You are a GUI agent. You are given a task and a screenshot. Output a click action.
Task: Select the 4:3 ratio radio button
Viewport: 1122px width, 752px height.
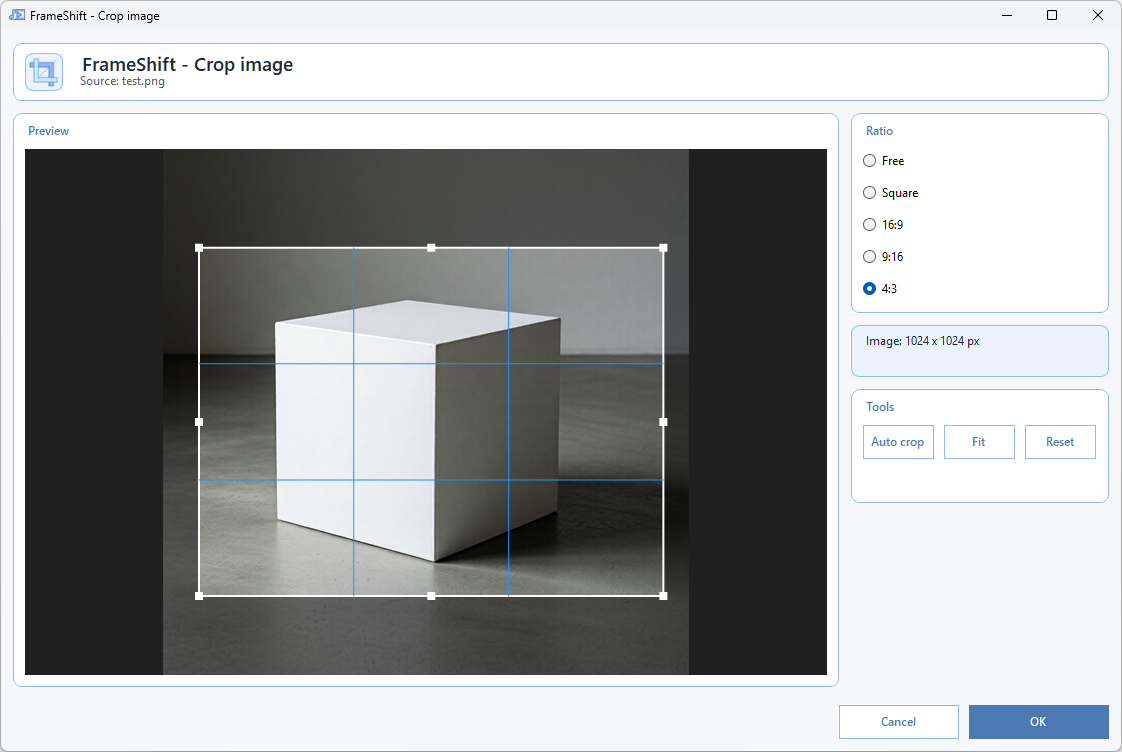869,288
